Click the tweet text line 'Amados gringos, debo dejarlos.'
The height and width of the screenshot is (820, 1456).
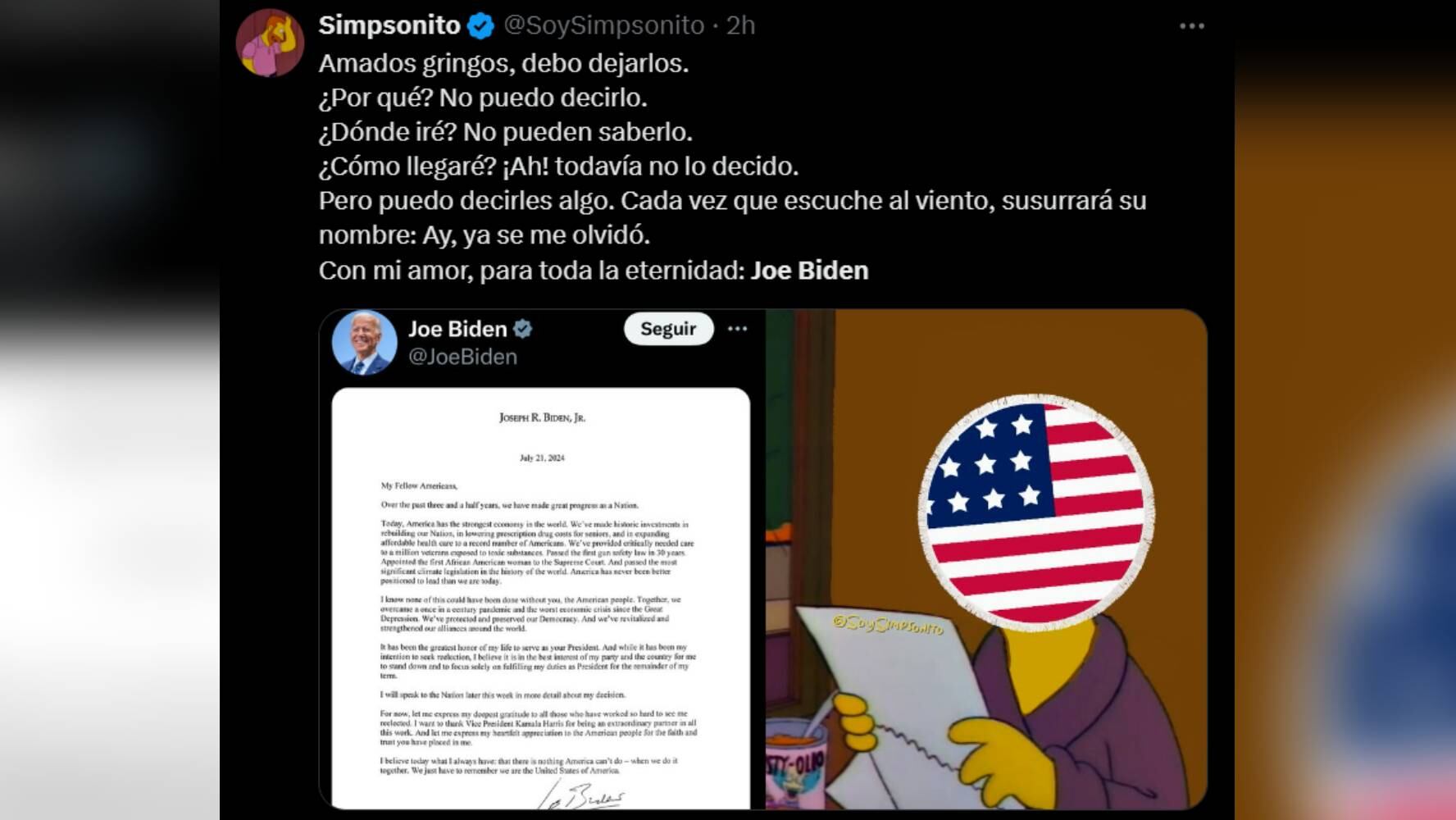coord(503,63)
